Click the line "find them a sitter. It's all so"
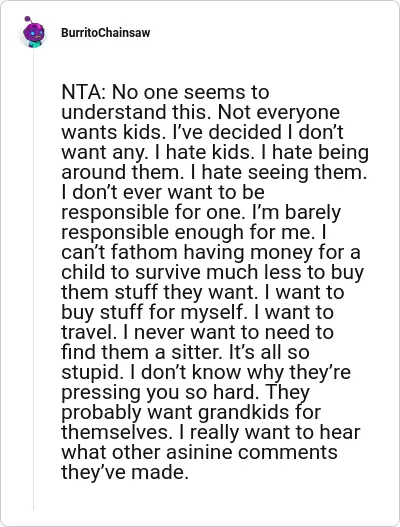Screen dimensions: 400x527 pyautogui.click(x=185, y=352)
